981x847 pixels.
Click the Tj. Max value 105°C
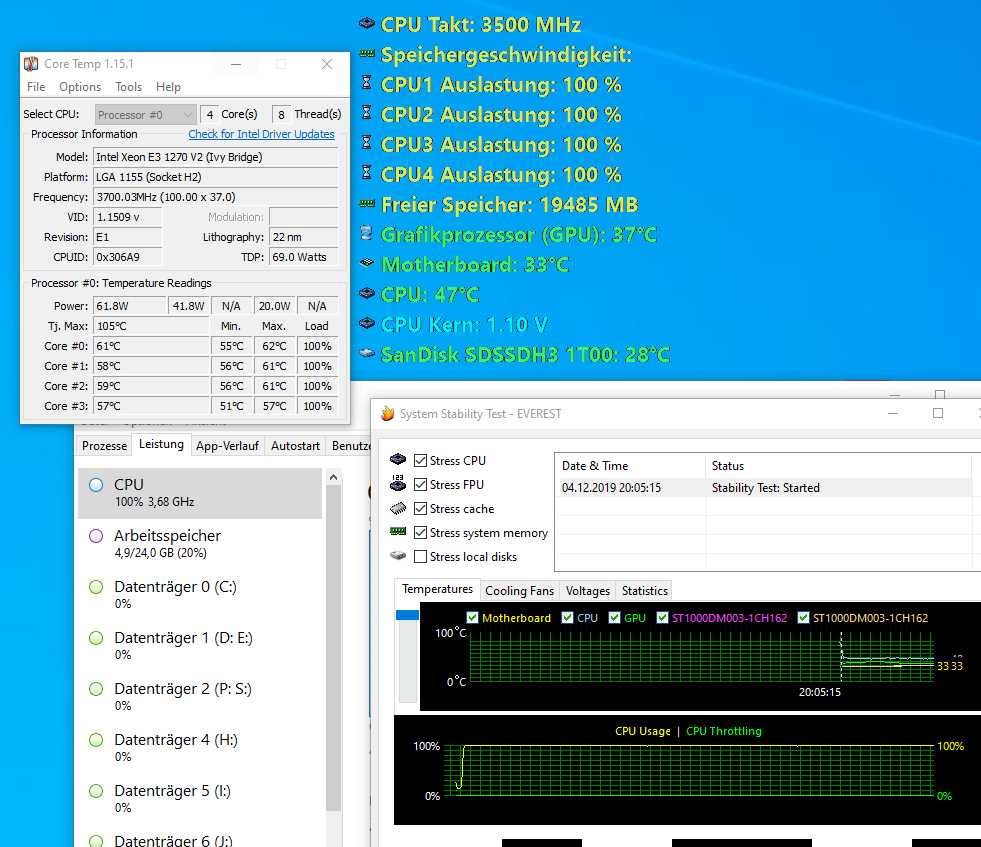(x=151, y=326)
